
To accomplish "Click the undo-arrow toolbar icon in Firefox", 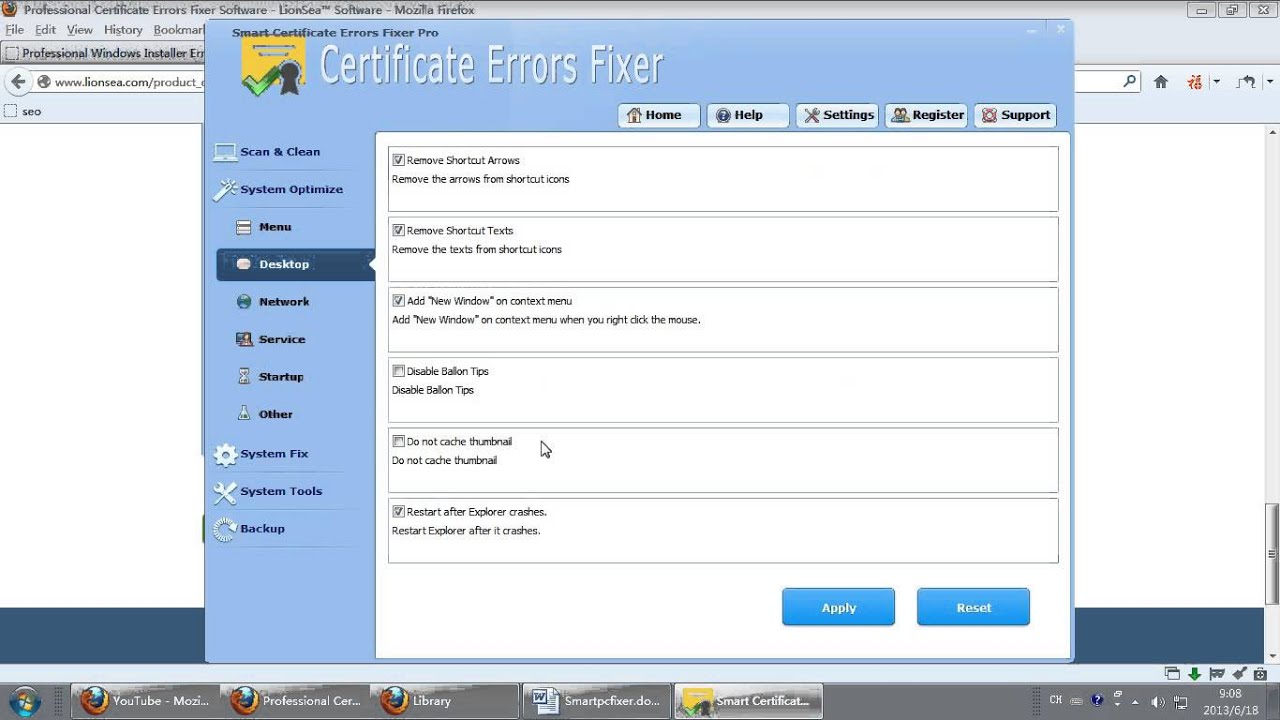I will point(1246,82).
